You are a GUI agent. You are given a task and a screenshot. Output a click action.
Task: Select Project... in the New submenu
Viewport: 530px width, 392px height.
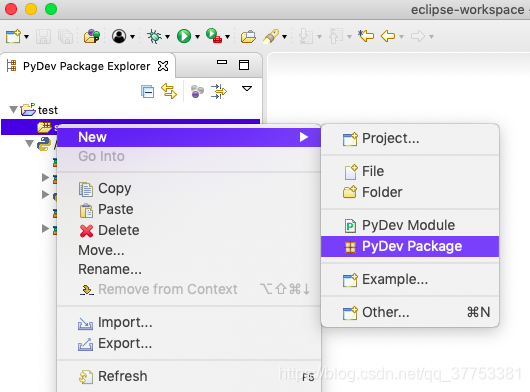tap(410, 139)
